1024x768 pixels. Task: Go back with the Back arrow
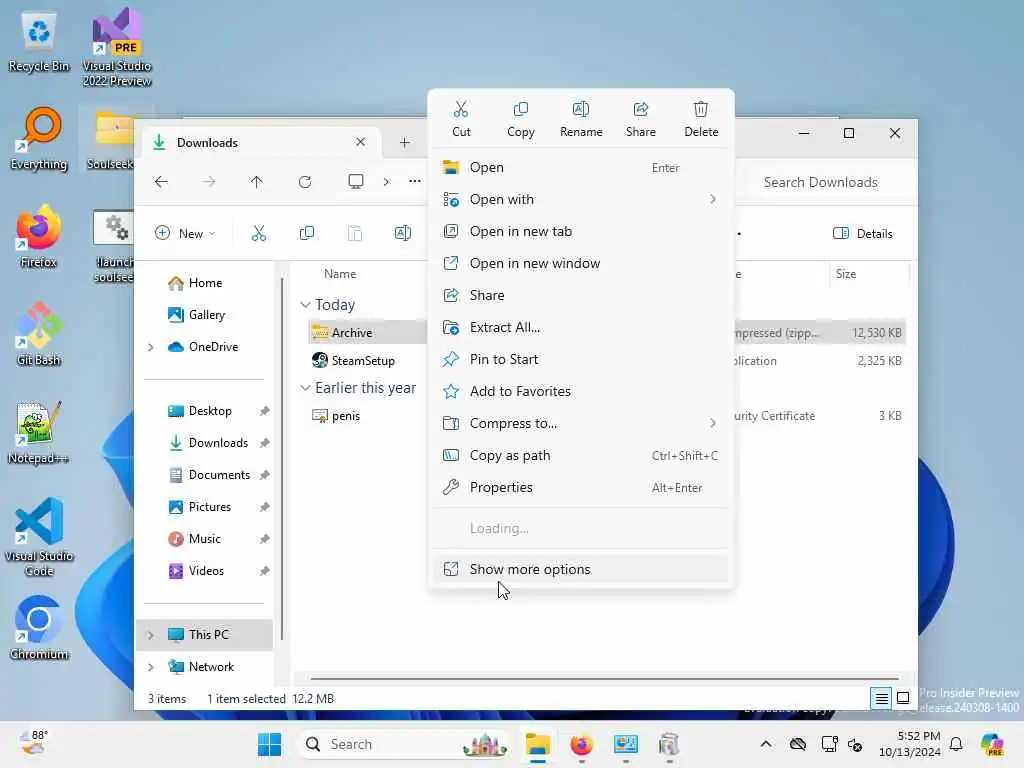pyautogui.click(x=161, y=182)
